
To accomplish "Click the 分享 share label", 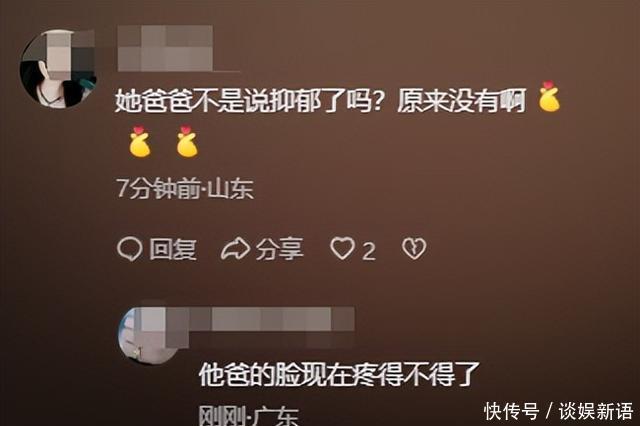I will click(x=280, y=248).
